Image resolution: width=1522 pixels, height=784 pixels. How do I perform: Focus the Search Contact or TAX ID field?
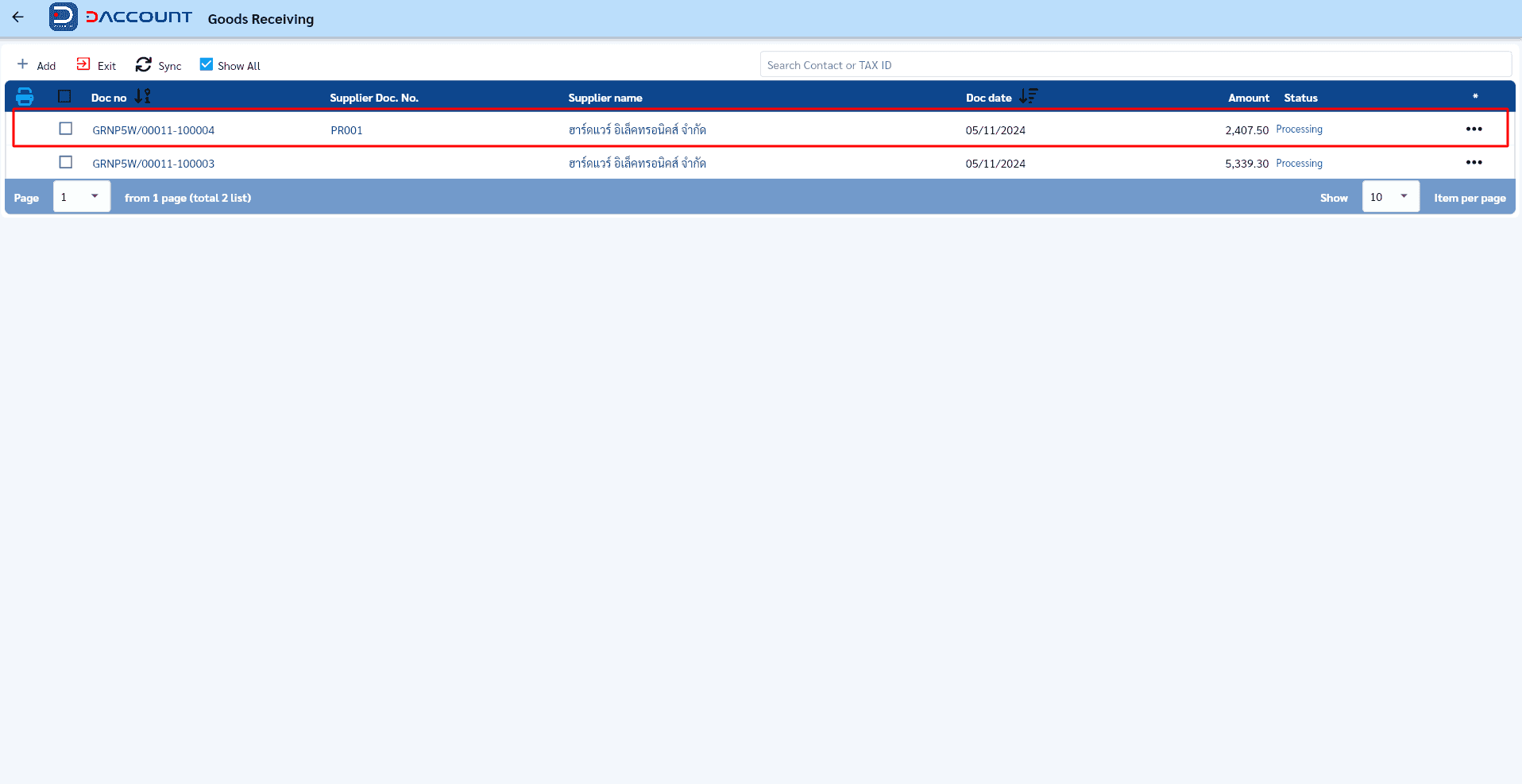pos(1135,65)
